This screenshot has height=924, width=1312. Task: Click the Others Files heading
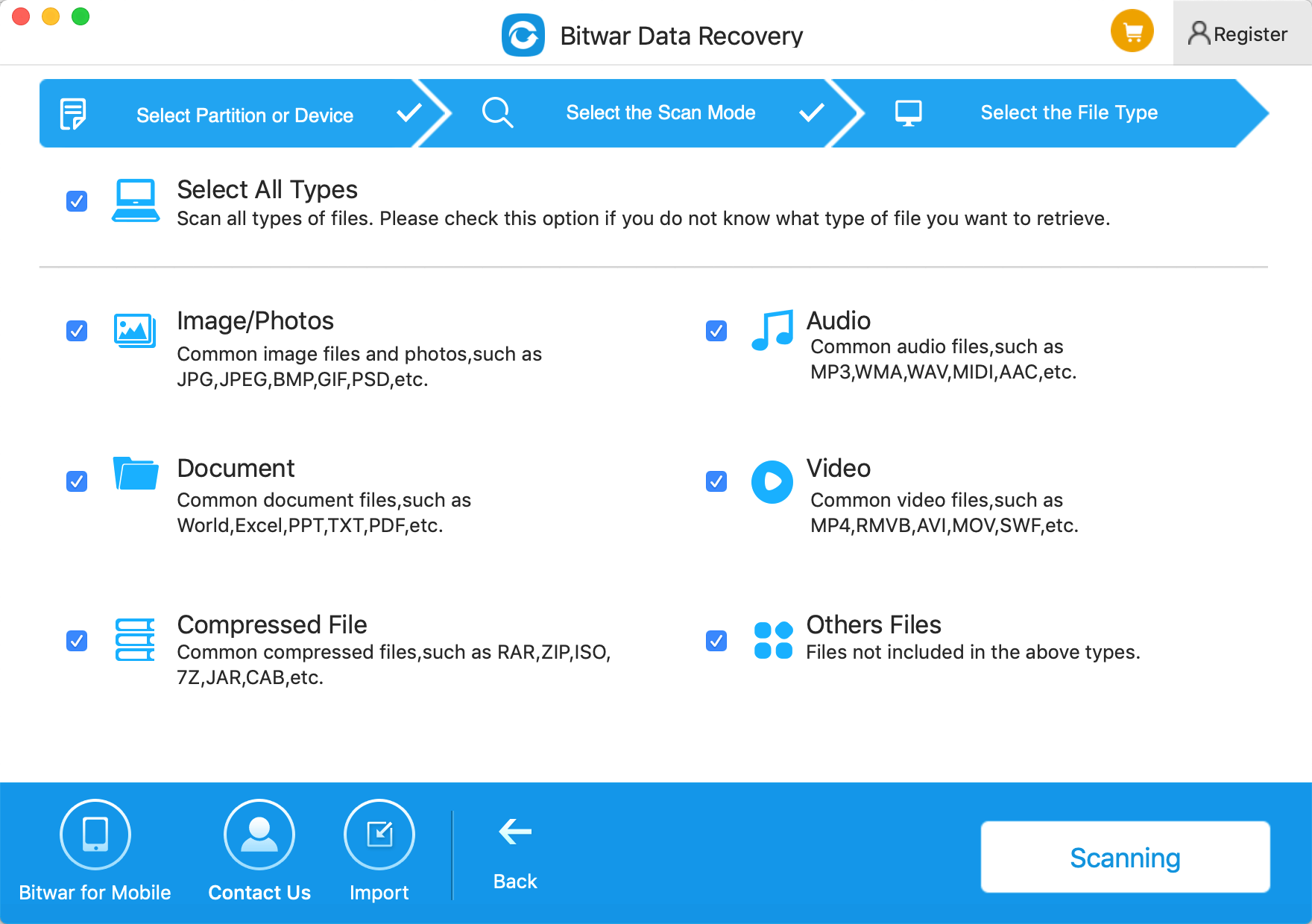tap(874, 624)
